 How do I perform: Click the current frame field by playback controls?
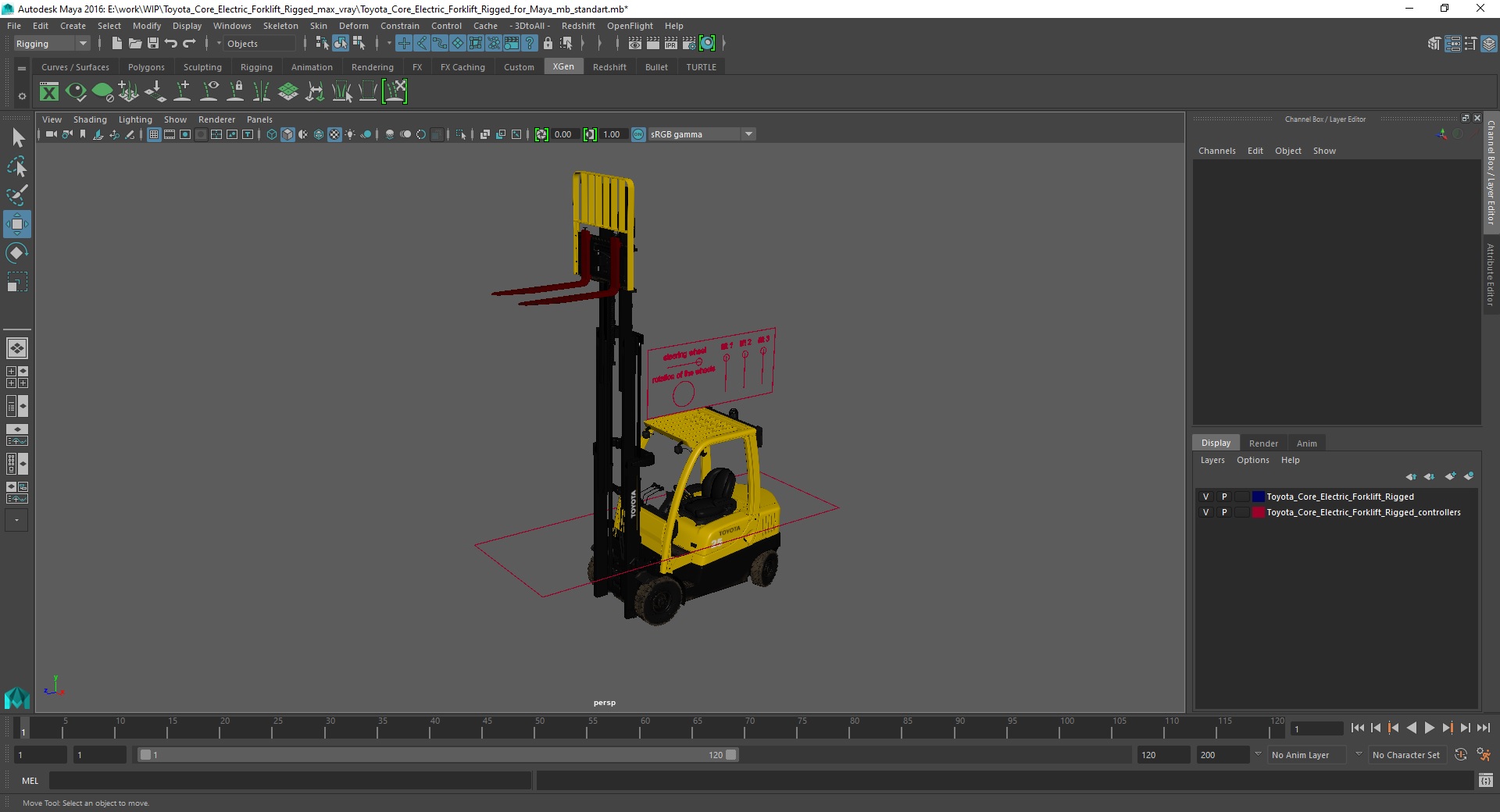[x=1317, y=729]
